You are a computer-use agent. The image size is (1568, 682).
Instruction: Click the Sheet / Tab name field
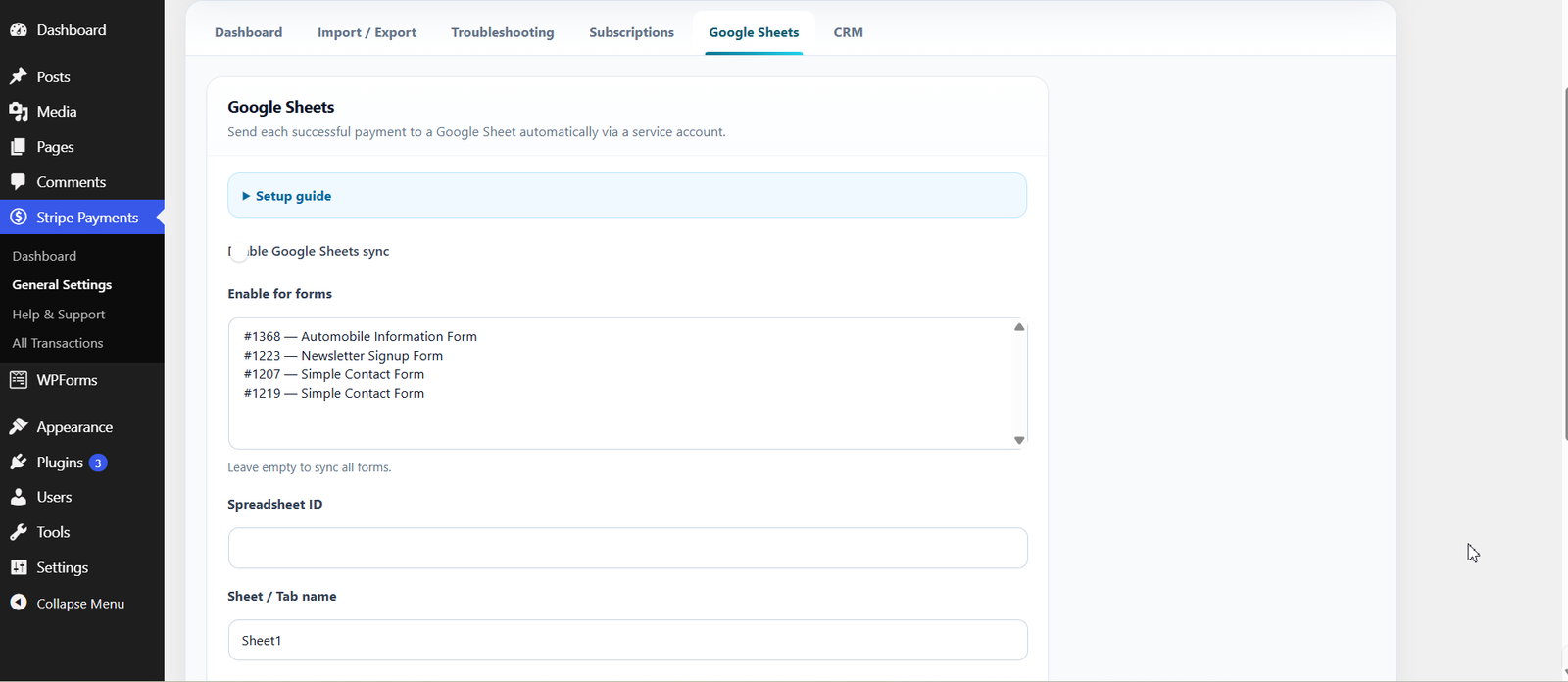tap(627, 640)
